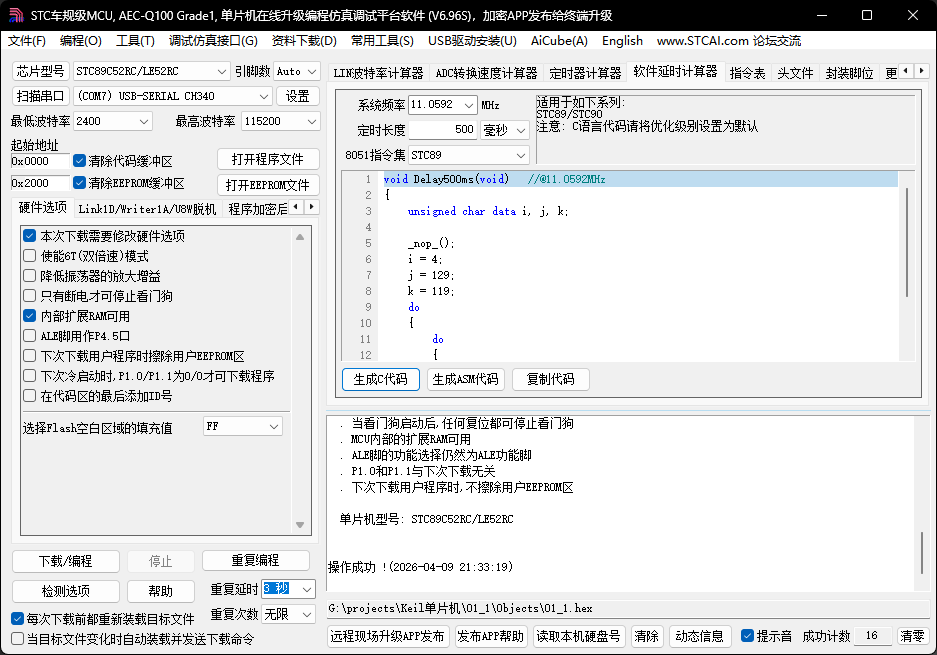Click the hardware options panel scrollbar
937x655 pixels.
pyautogui.click(x=301, y=380)
